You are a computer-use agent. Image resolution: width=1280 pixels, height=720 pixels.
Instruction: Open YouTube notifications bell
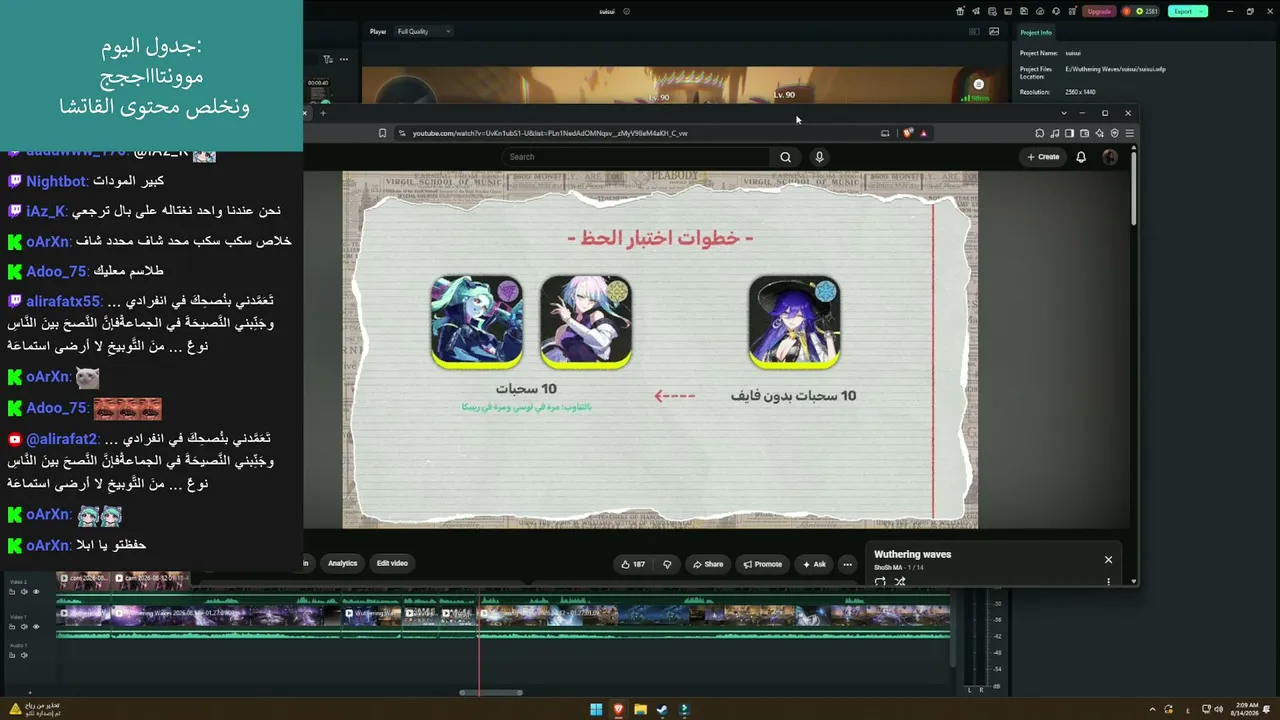tap(1081, 157)
